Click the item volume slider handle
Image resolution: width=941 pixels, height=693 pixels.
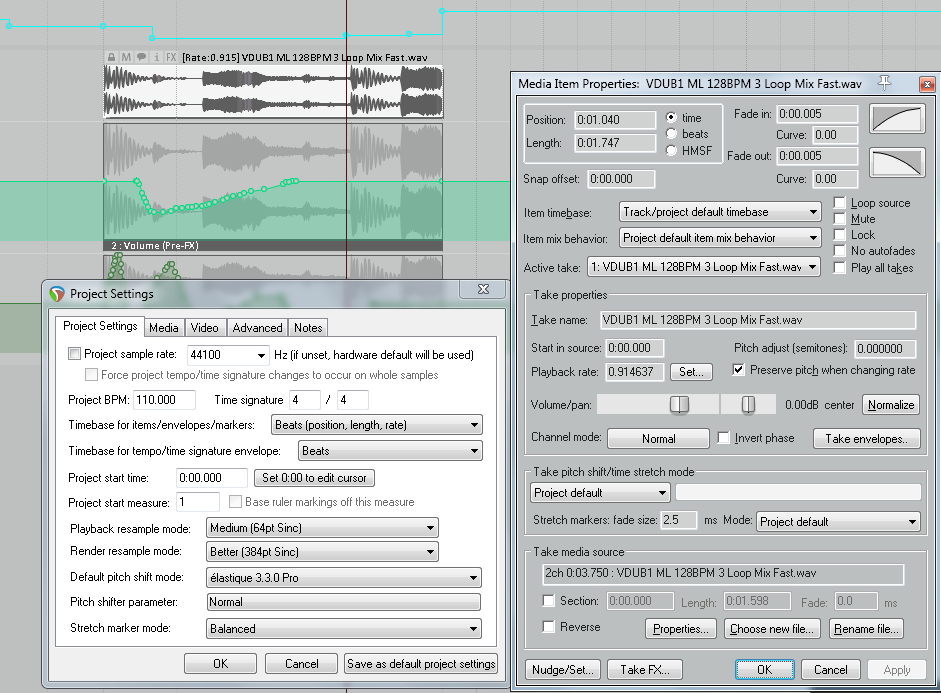pos(679,404)
